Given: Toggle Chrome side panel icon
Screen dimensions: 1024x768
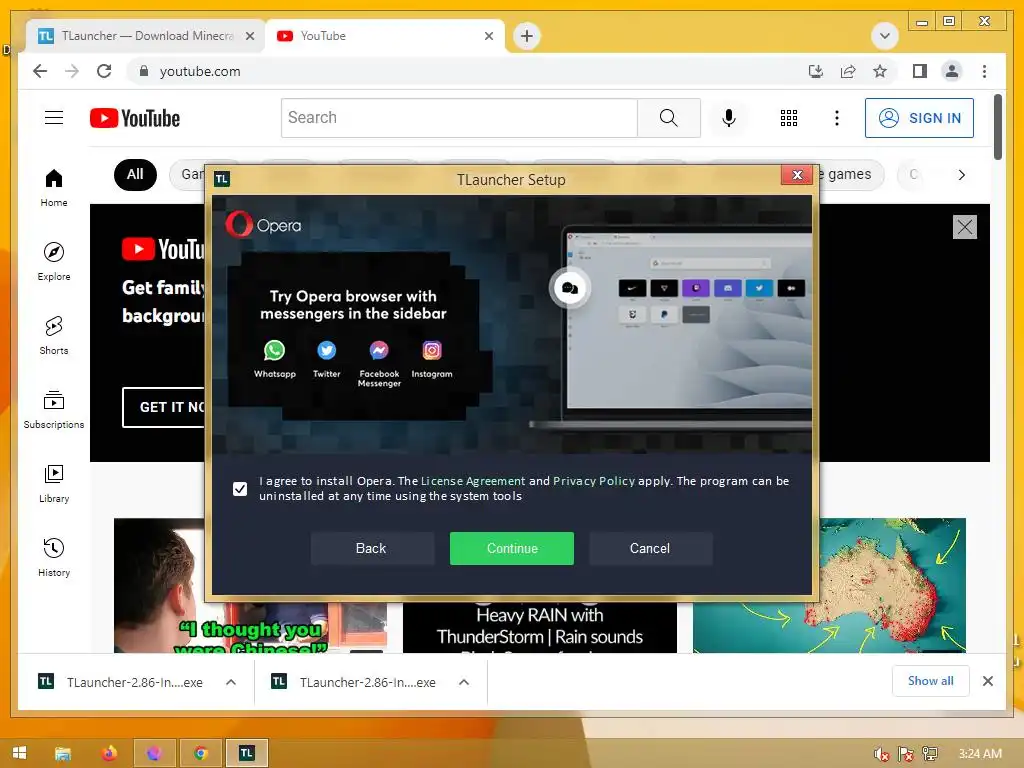Looking at the screenshot, I should click(x=920, y=71).
